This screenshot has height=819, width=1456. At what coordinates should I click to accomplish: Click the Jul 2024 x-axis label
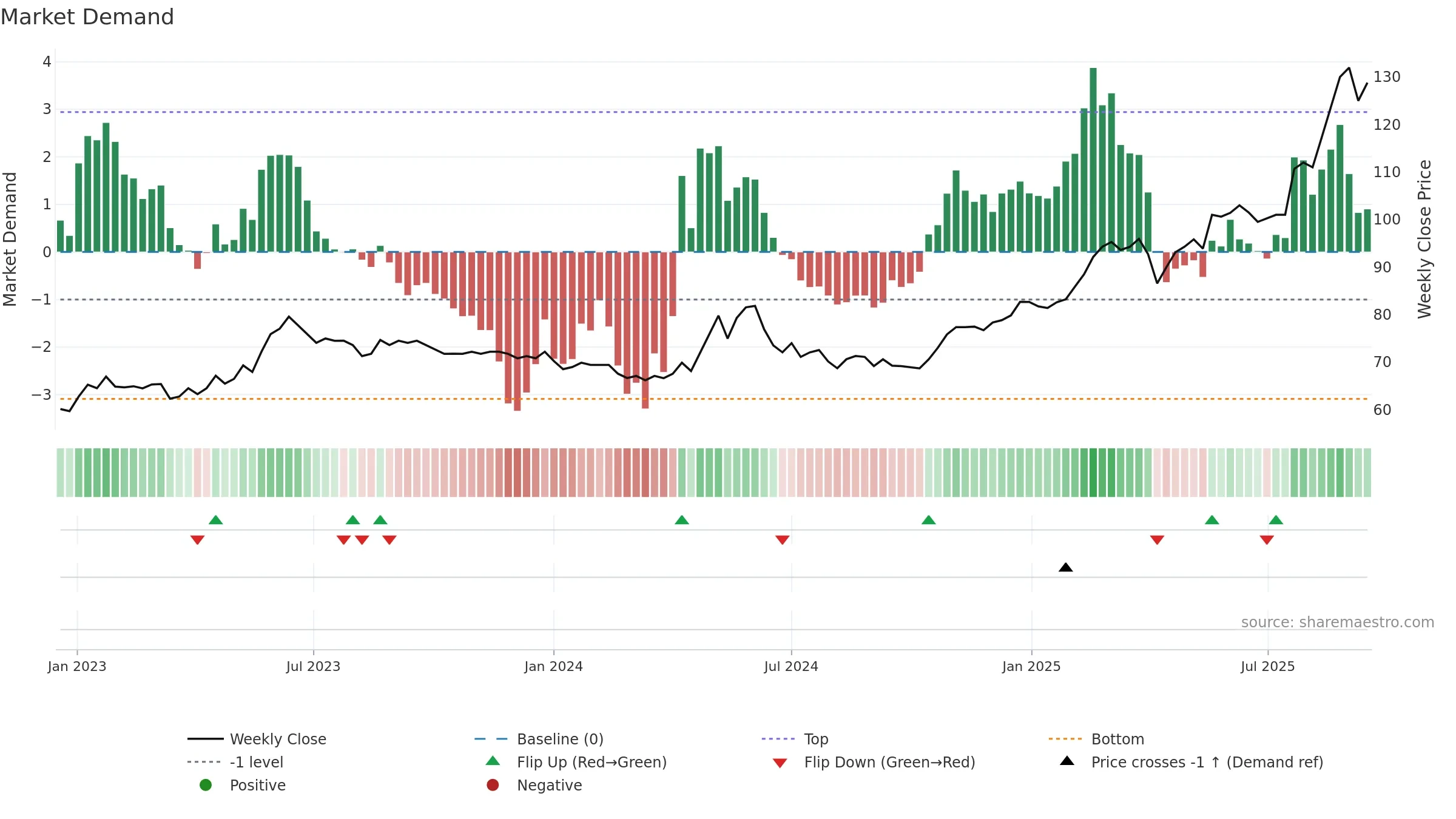tap(791, 666)
